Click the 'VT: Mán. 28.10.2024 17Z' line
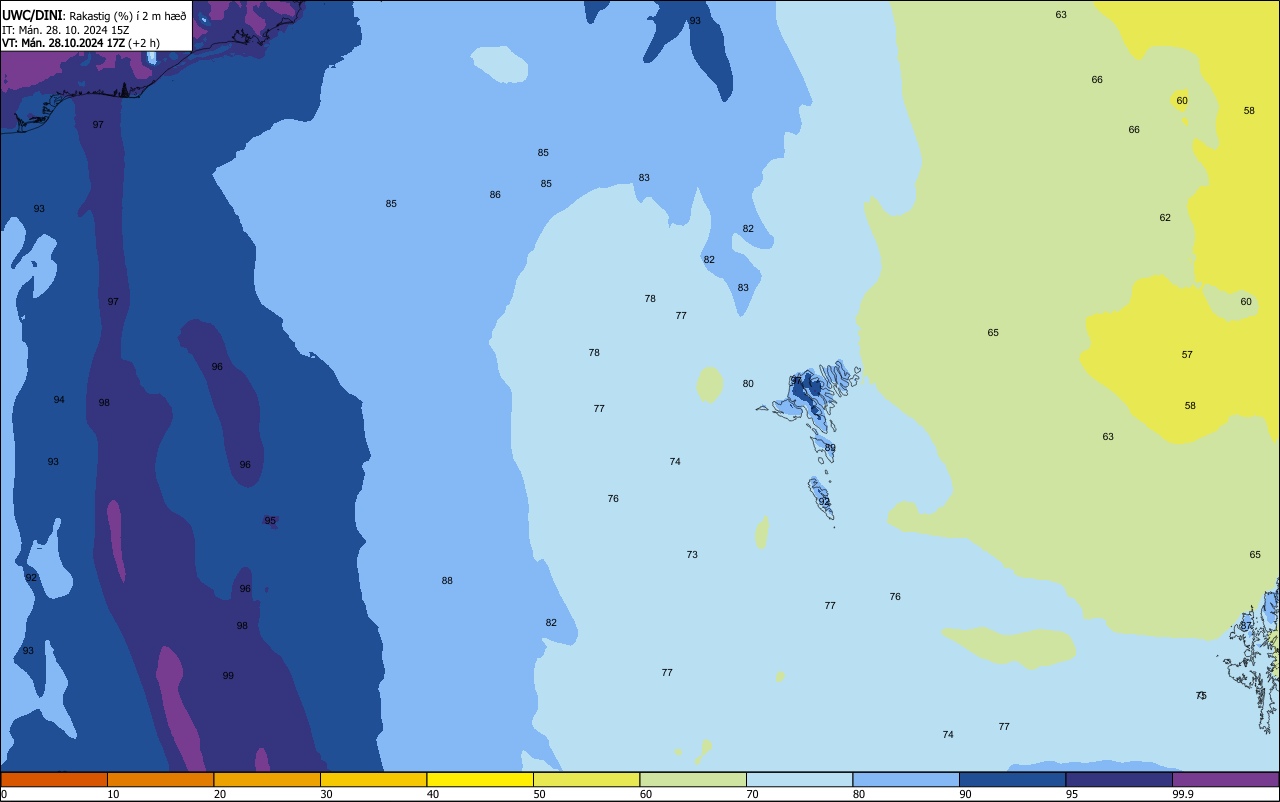The image size is (1280, 802). (63, 43)
